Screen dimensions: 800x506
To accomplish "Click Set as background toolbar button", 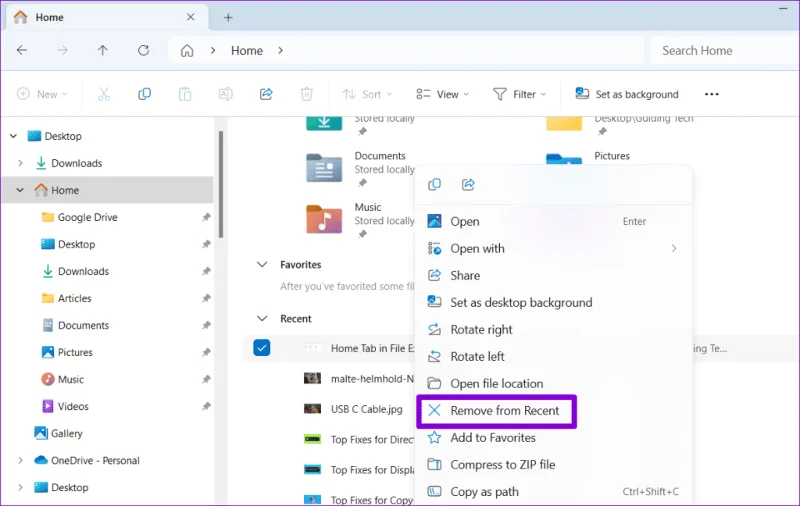I will tap(627, 94).
